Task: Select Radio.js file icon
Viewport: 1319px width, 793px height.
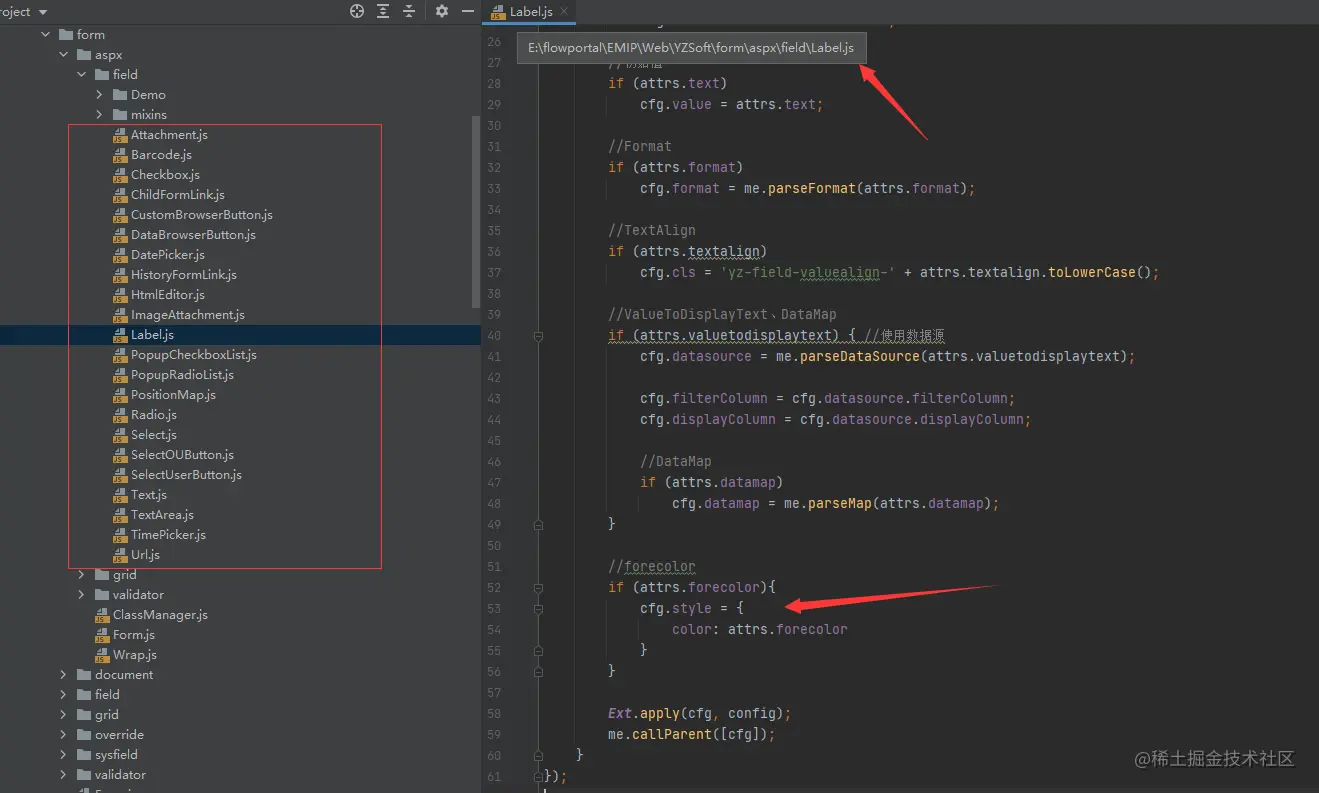Action: pos(120,415)
